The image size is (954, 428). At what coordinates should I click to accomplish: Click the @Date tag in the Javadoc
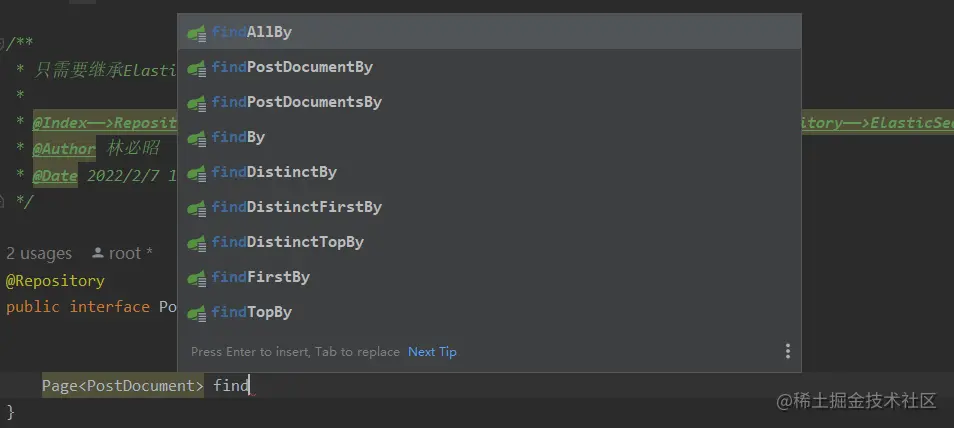point(55,177)
